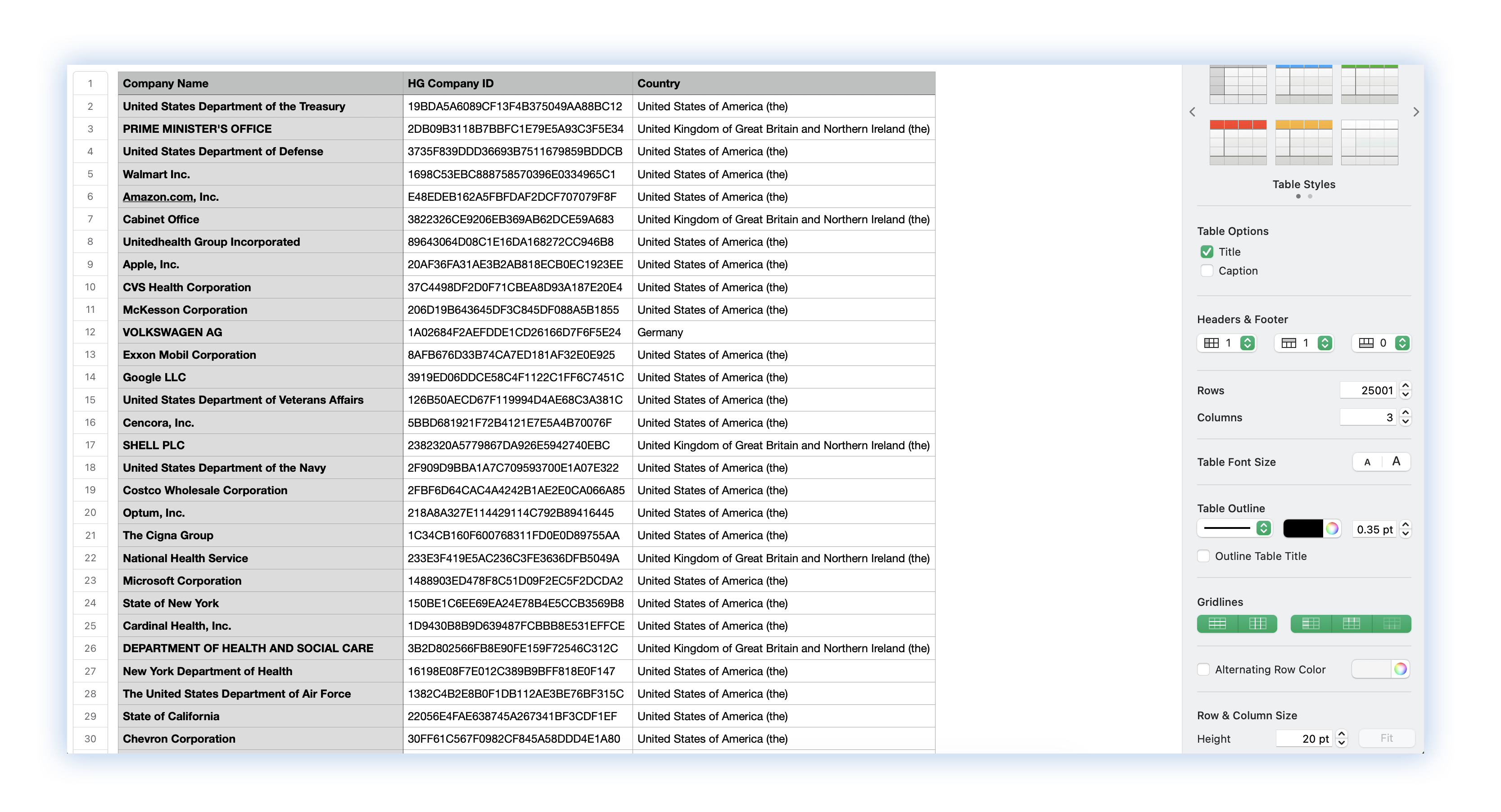Uncheck the Title table option
Image resolution: width=1501 pixels, height=812 pixels.
[x=1207, y=252]
